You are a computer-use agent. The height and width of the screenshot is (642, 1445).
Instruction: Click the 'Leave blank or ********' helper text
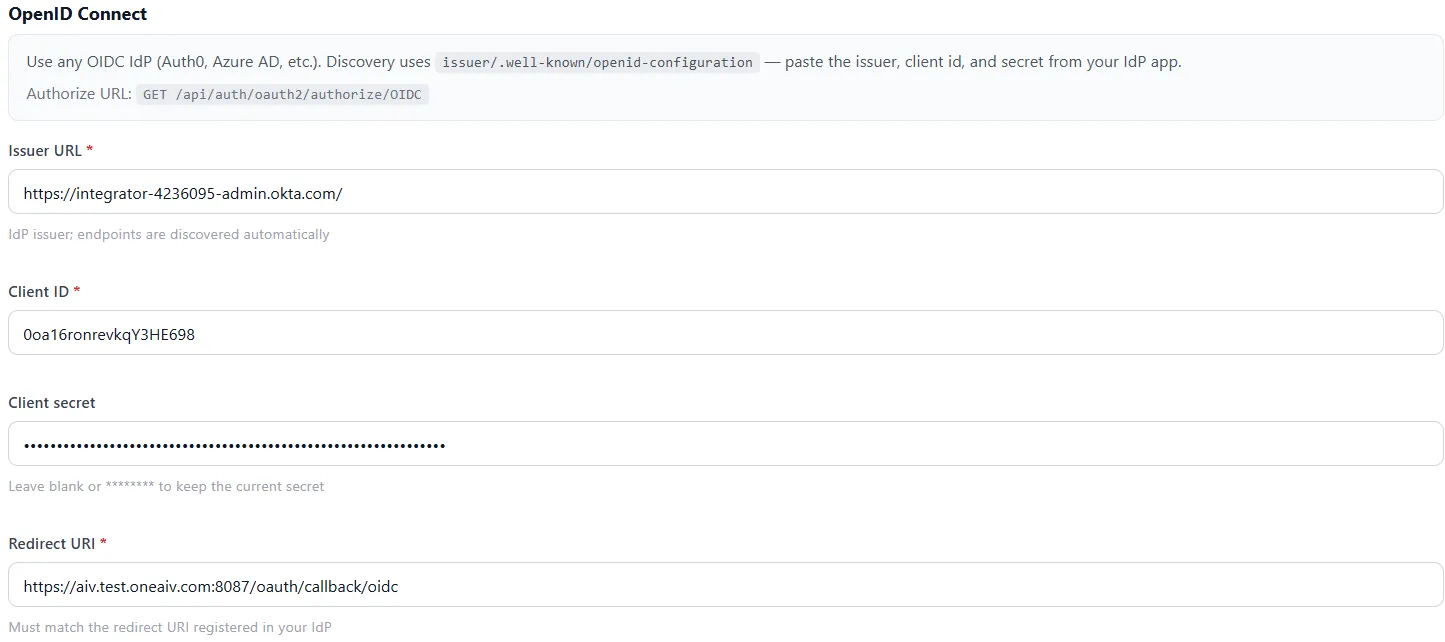click(166, 486)
